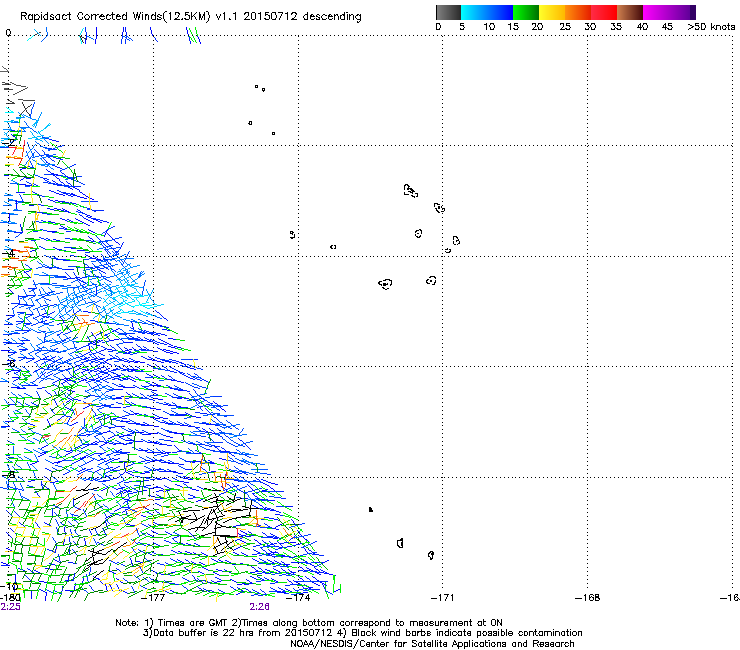Screen dimensions: 740x650
Task: Click the '-168' longitude axis label
Action: [x=588, y=598]
